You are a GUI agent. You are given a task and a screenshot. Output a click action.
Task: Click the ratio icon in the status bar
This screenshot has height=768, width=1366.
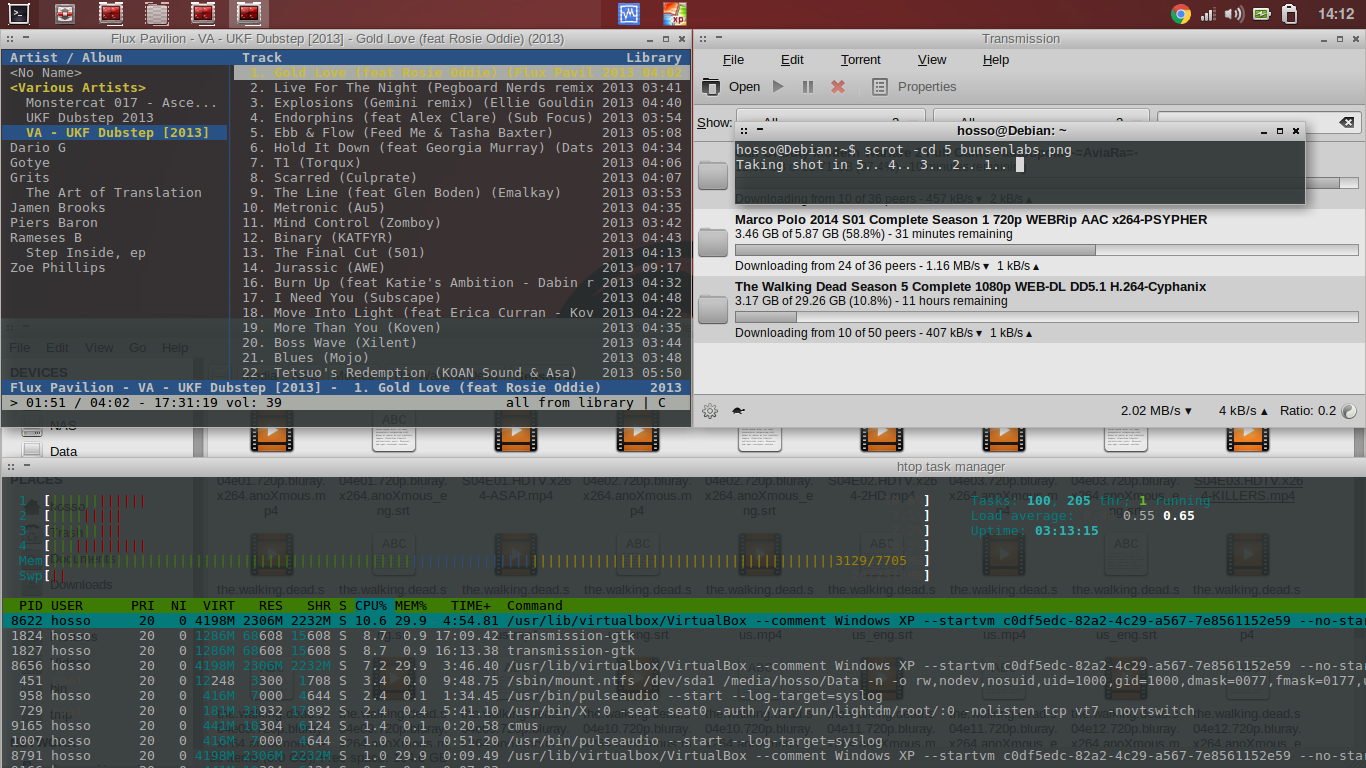click(1349, 410)
